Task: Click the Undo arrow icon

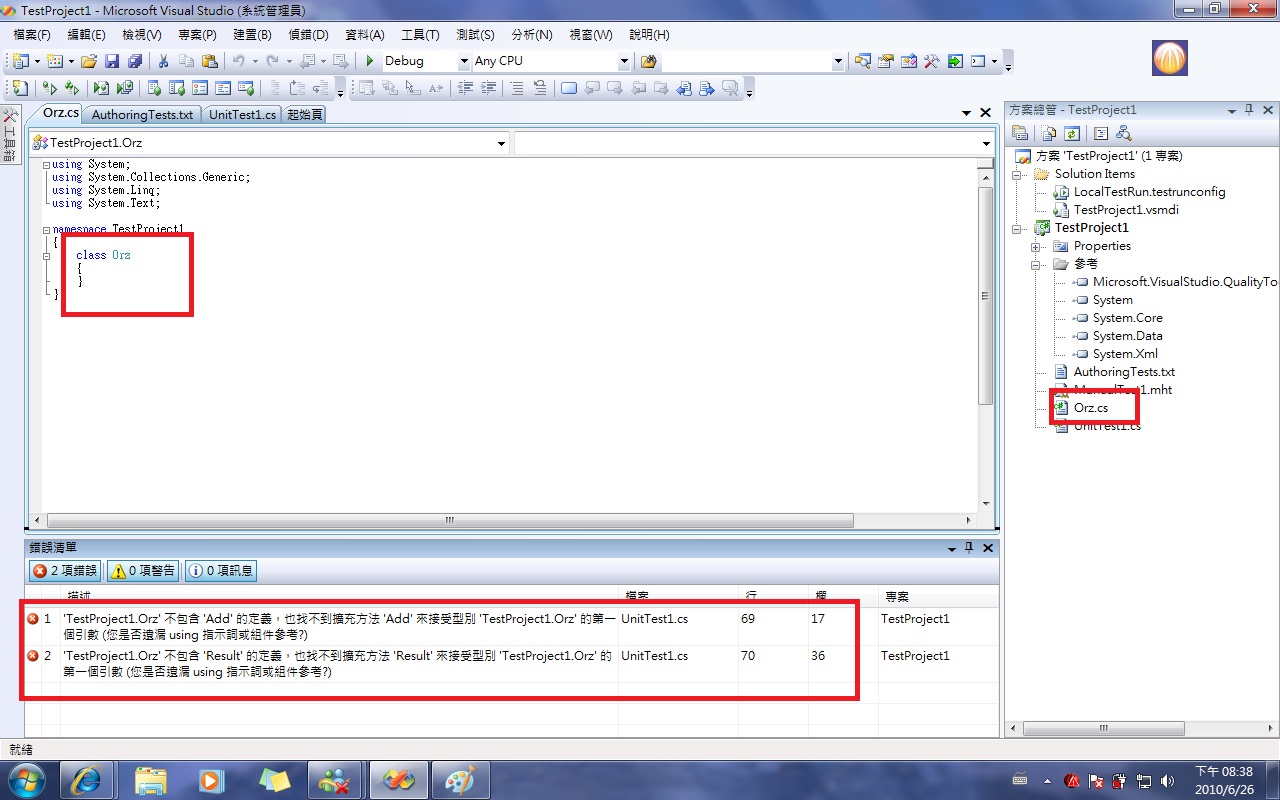Action: tap(238, 61)
